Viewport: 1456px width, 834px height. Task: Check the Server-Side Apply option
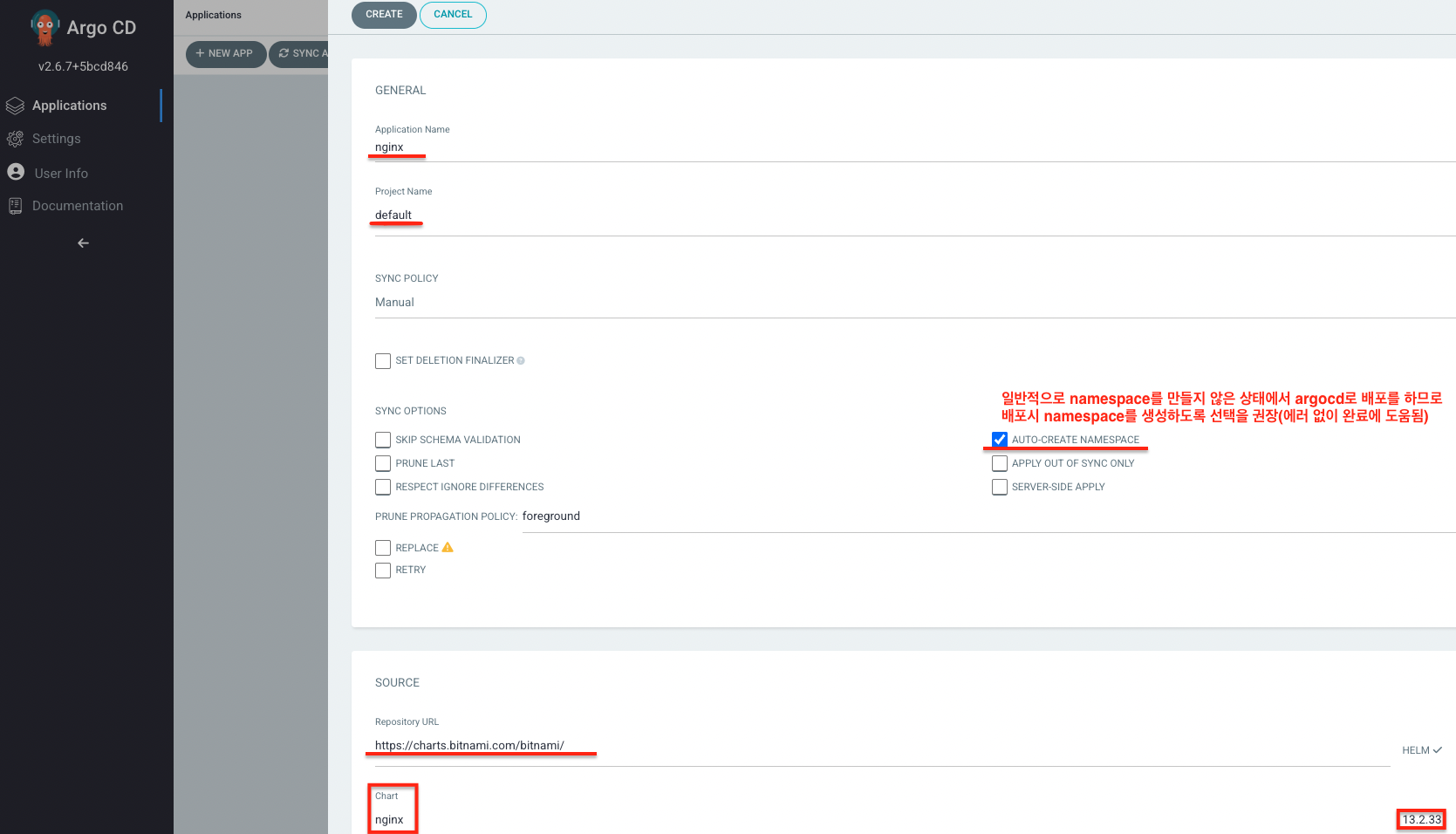pyautogui.click(x=1000, y=487)
